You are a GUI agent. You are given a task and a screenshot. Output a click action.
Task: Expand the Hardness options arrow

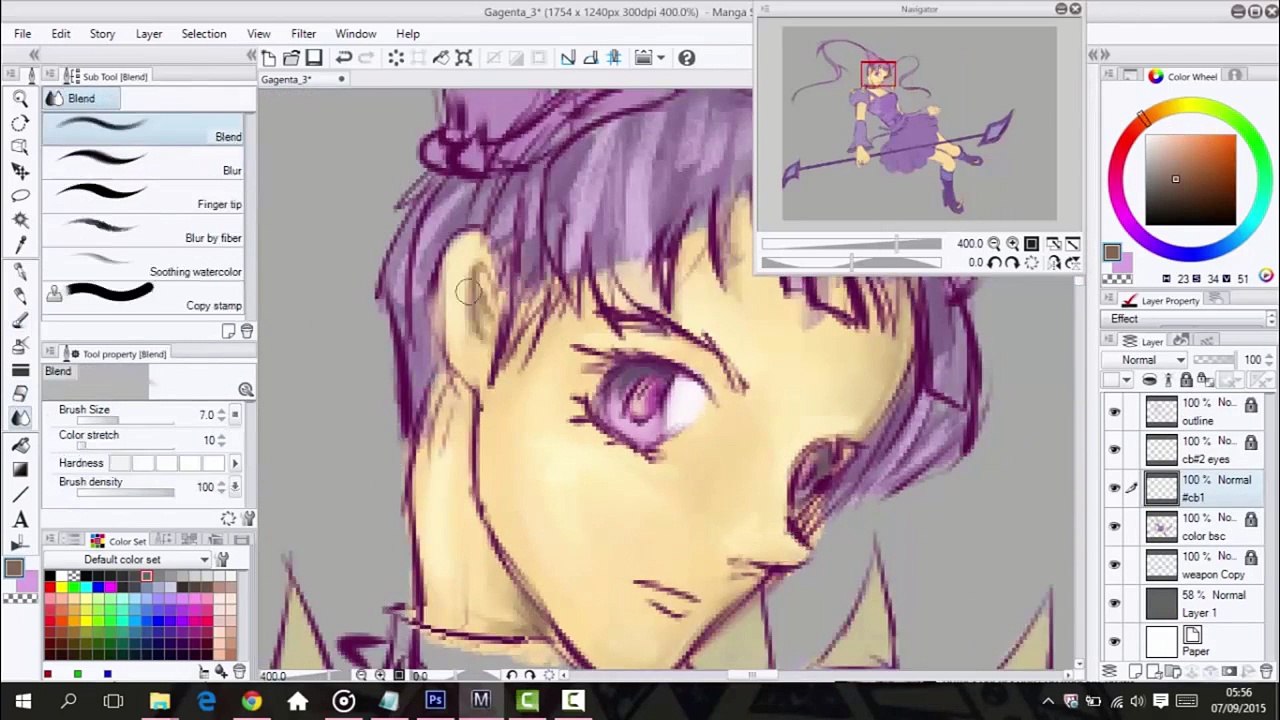click(235, 463)
